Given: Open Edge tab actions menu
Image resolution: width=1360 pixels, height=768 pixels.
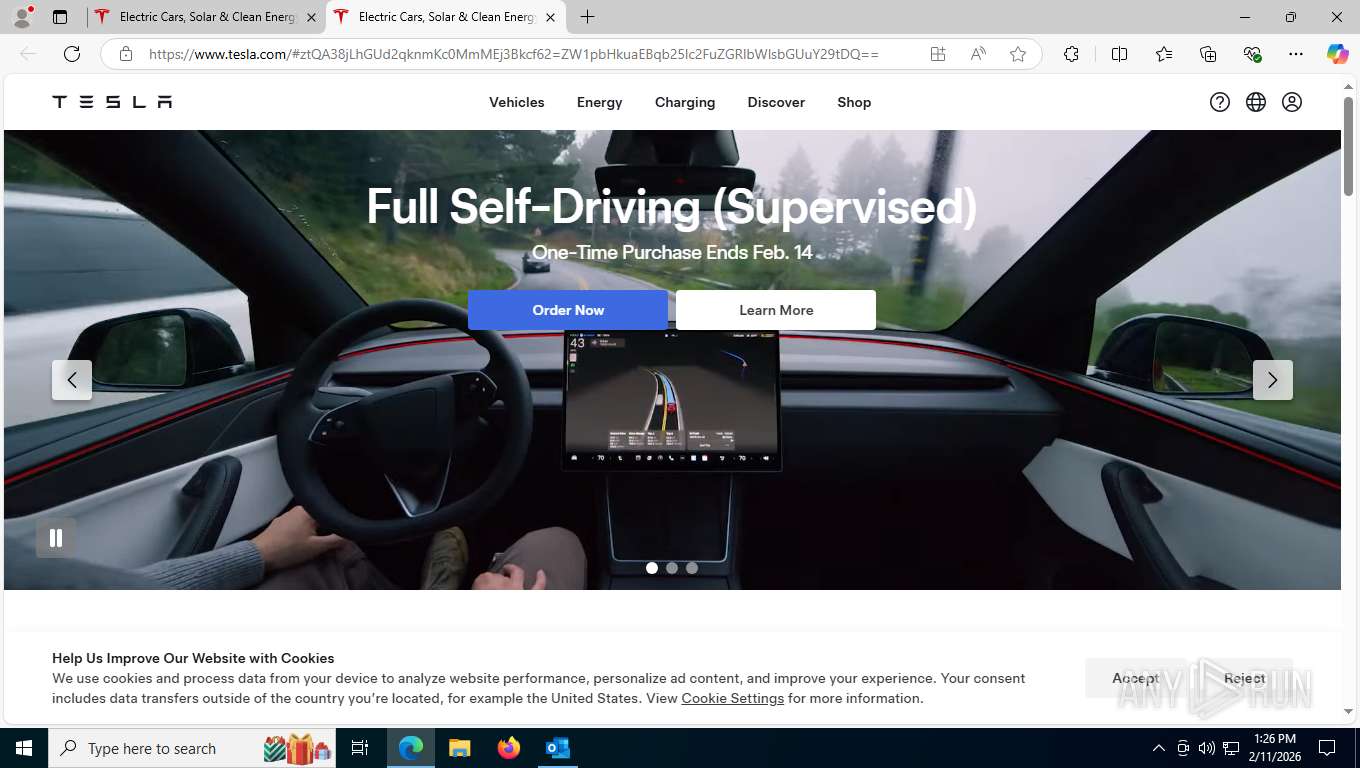Looking at the screenshot, I should pos(60,17).
